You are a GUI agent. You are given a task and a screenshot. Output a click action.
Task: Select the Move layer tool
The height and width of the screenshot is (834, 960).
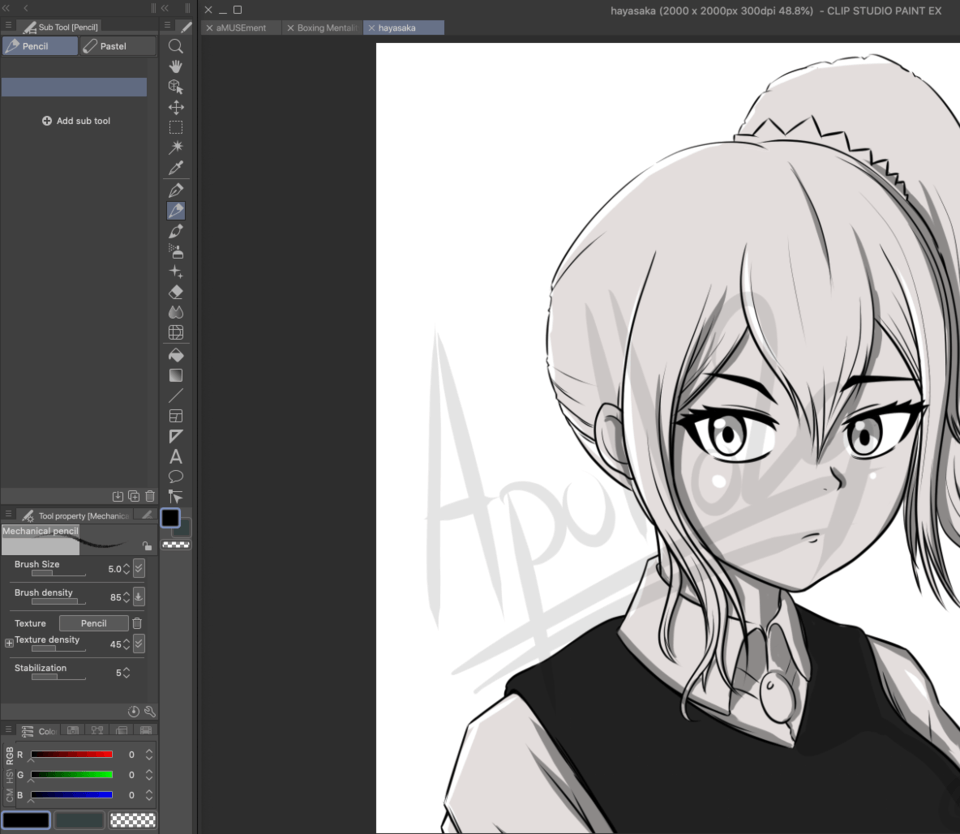tap(176, 107)
